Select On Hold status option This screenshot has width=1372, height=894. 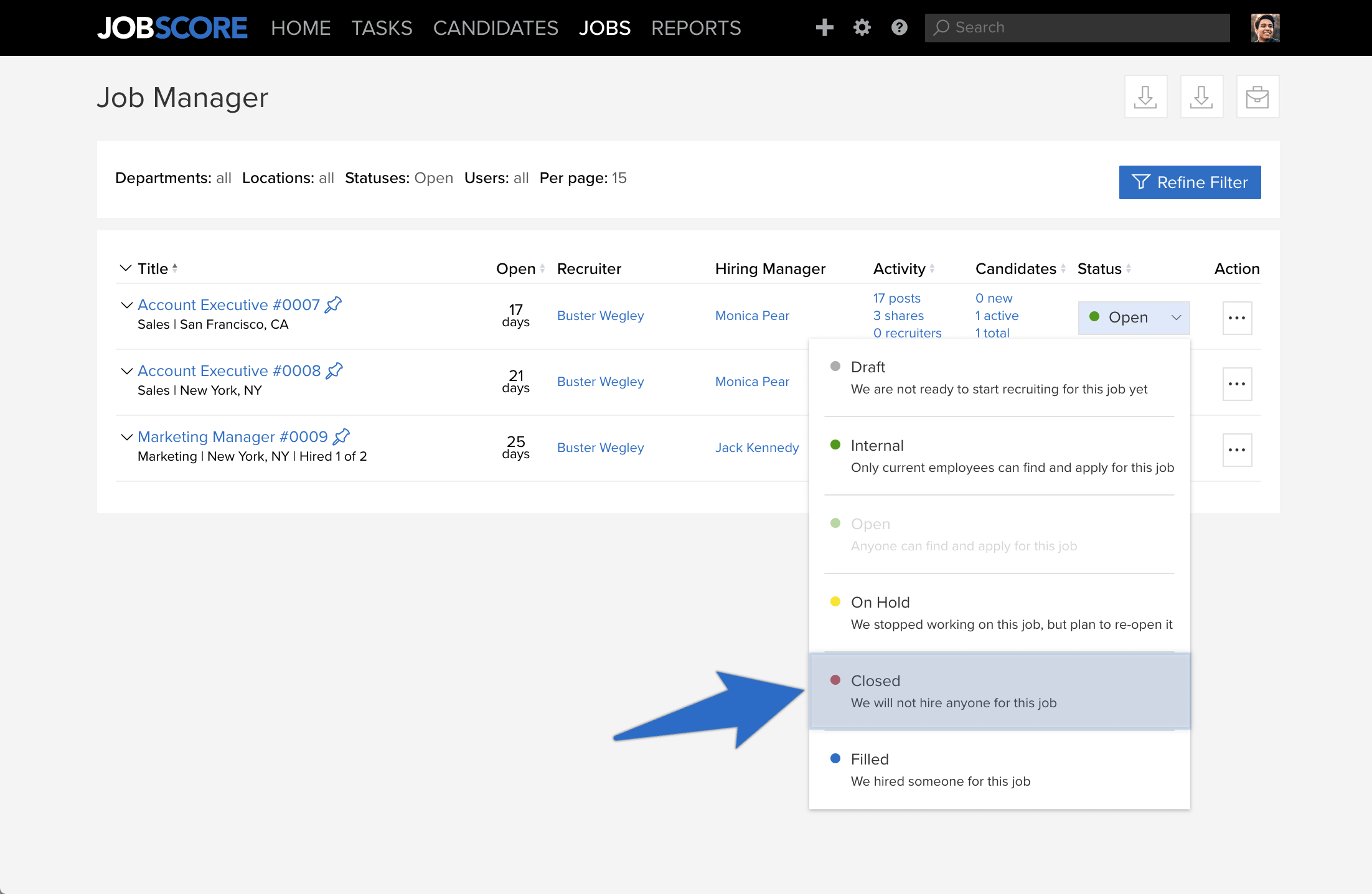point(999,613)
